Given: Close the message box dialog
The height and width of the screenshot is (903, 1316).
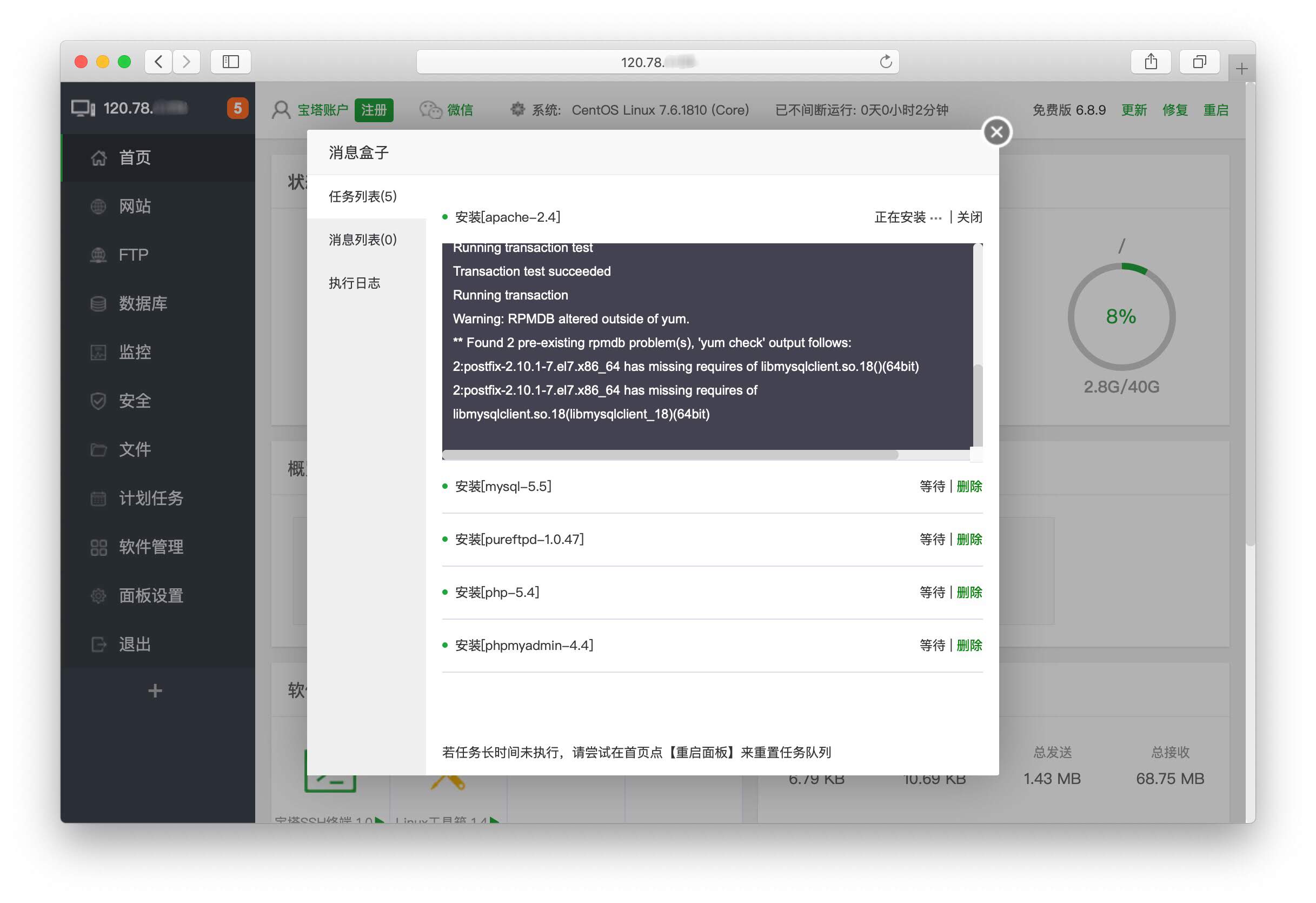Looking at the screenshot, I should coord(996,132).
